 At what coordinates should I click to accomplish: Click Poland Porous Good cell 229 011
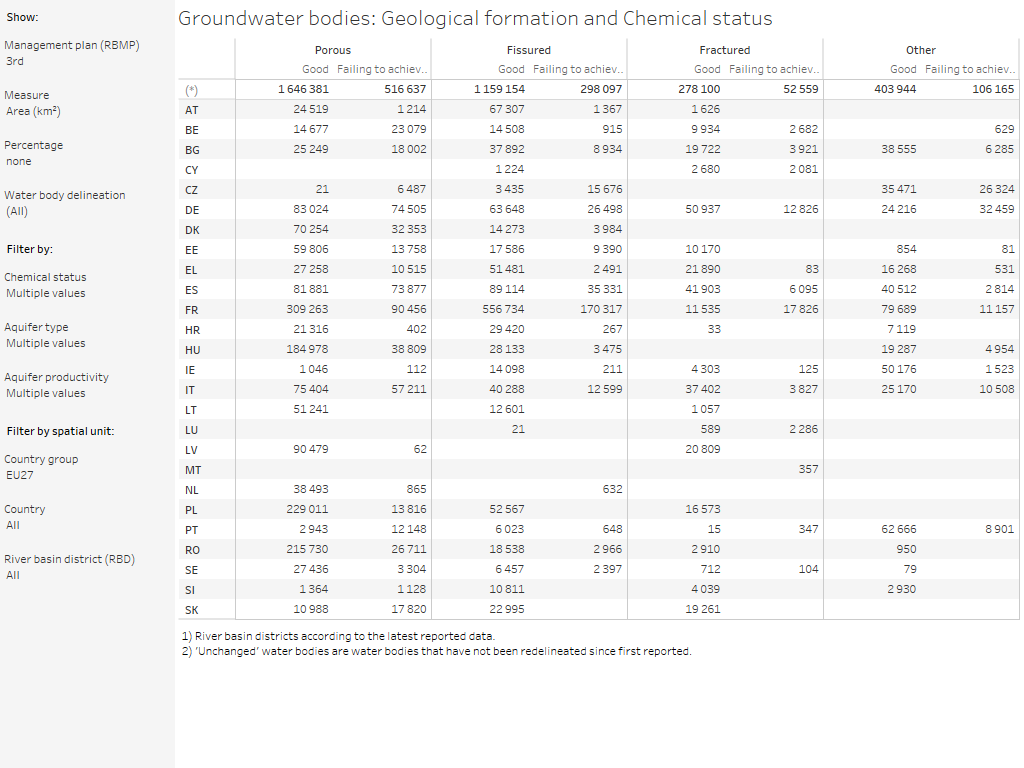[x=307, y=509]
